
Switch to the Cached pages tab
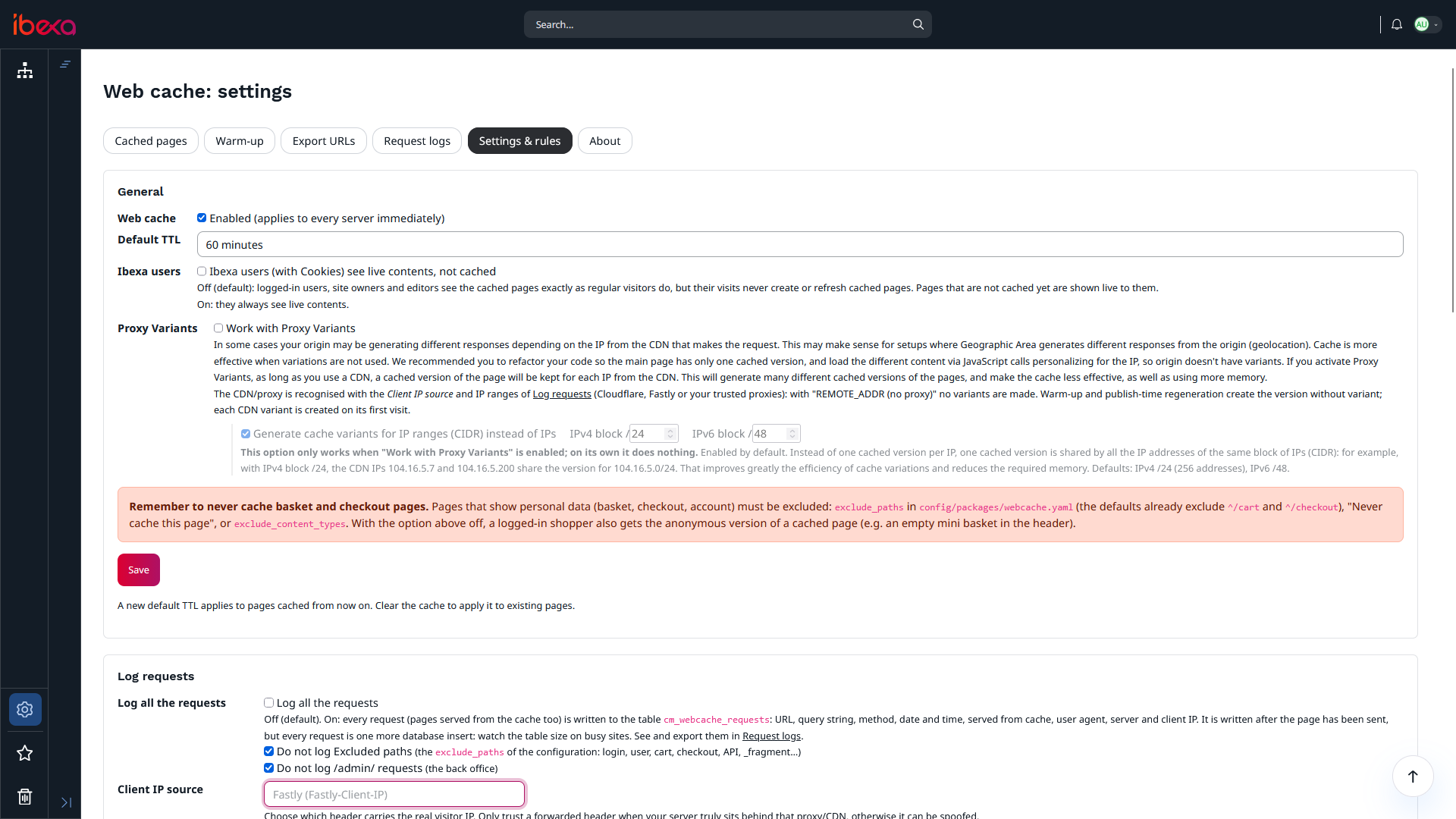click(151, 141)
